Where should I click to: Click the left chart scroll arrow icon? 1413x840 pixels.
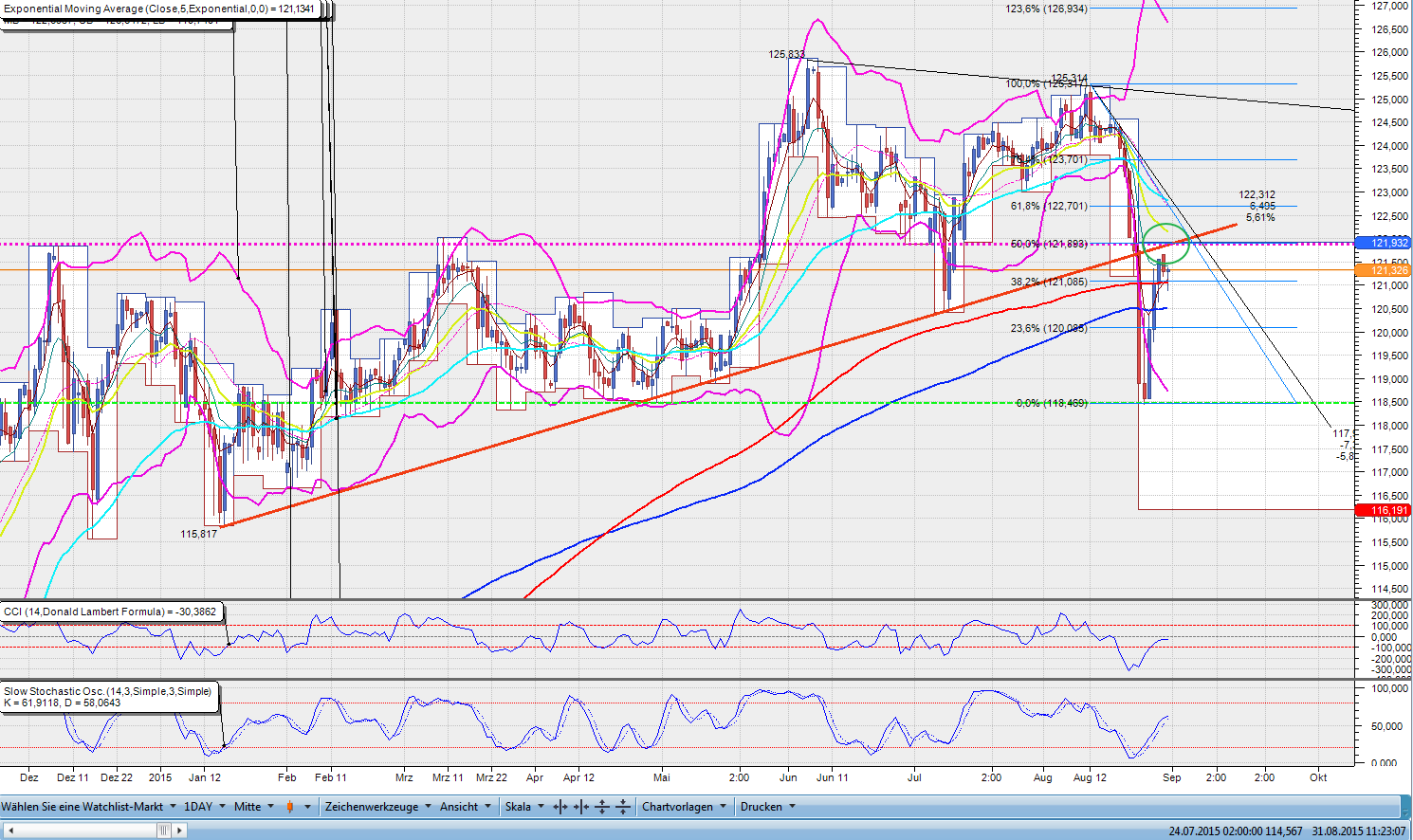pyautogui.click(x=9, y=829)
